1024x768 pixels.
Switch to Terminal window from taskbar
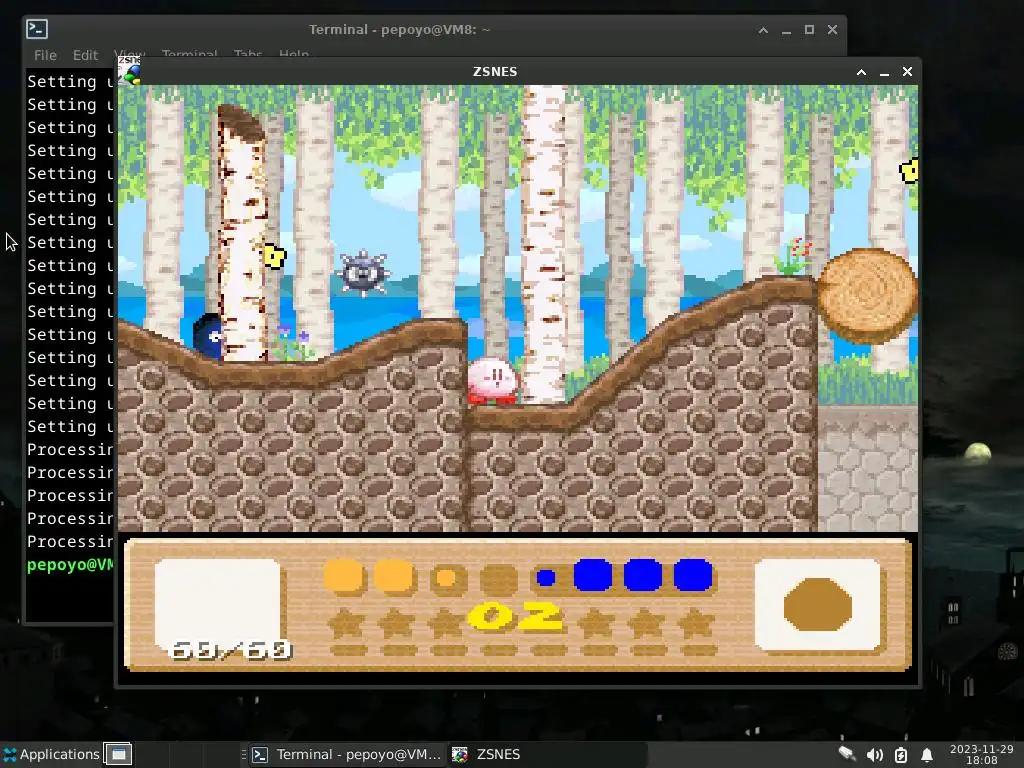point(347,754)
